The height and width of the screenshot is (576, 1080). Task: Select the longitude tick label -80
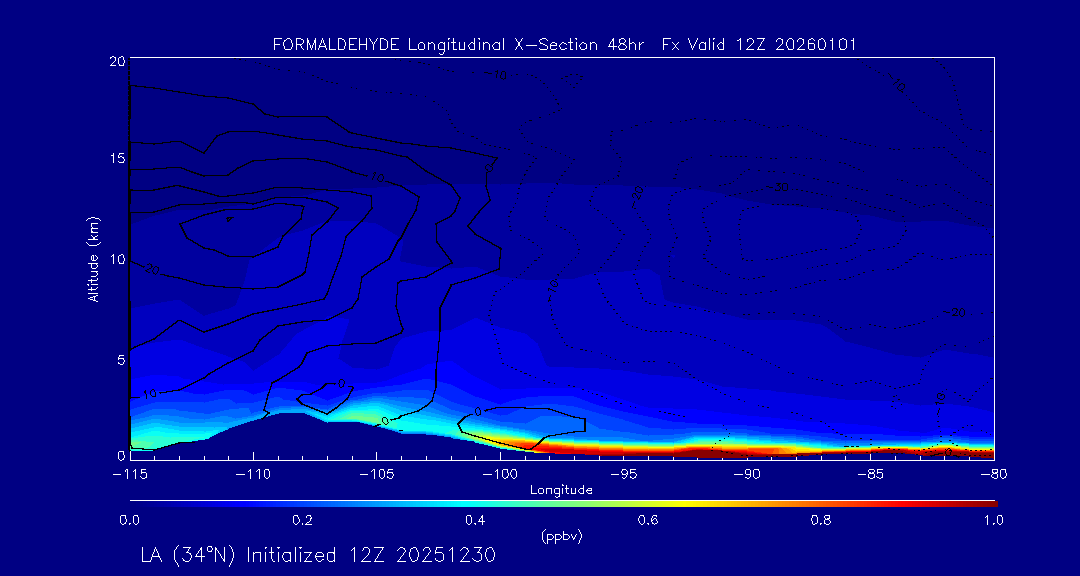click(993, 475)
